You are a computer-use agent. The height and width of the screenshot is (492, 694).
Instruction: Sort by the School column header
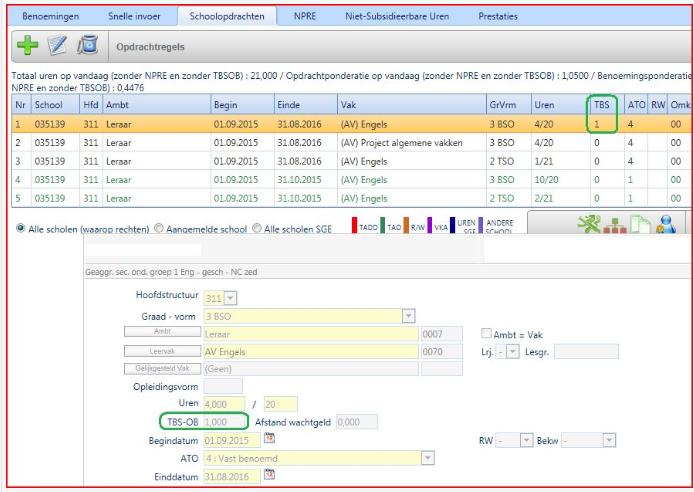tap(55, 105)
